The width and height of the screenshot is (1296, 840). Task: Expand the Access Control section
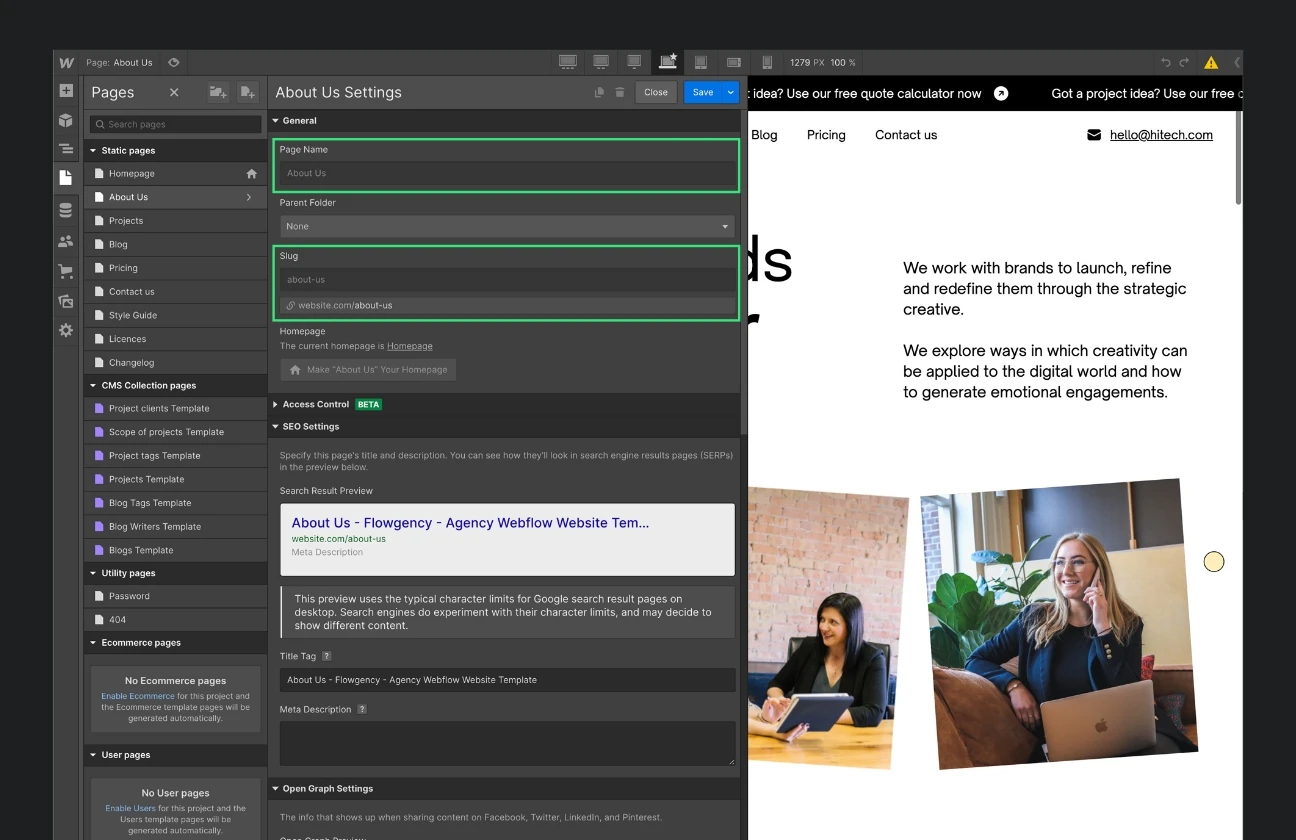point(276,404)
